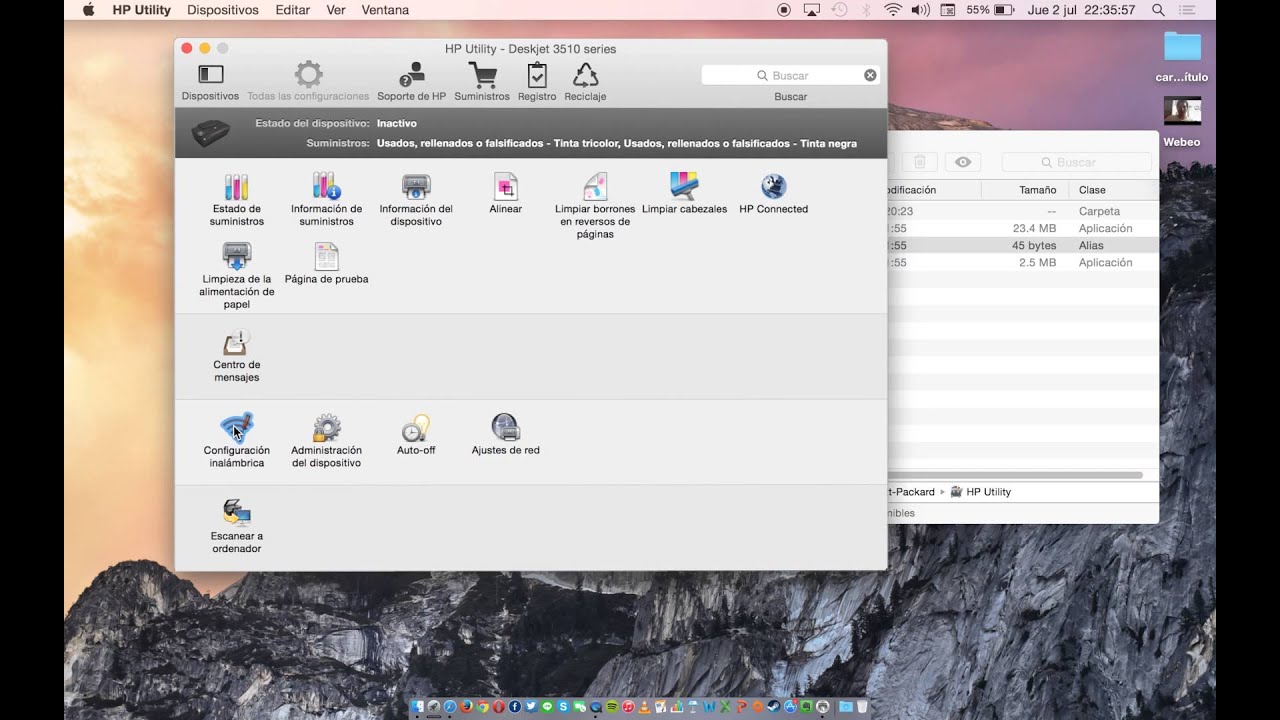Viewport: 1280px width, 720px height.
Task: Click the Quick Look eye button in Finder
Action: point(963,162)
